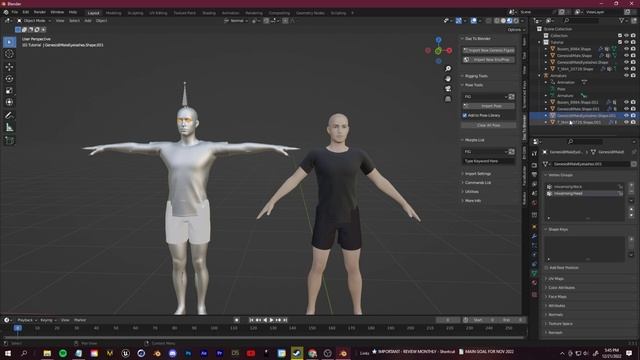Open the Normal transform orientation dropdown
The image size is (640, 360).
click(236, 20)
